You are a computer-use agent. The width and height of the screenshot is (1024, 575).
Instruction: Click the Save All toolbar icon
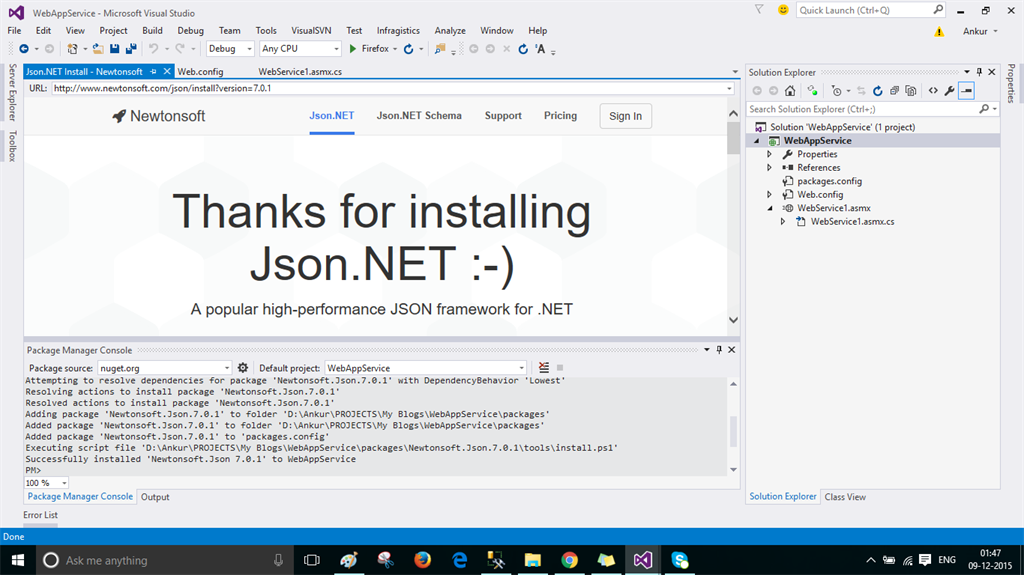tap(131, 48)
